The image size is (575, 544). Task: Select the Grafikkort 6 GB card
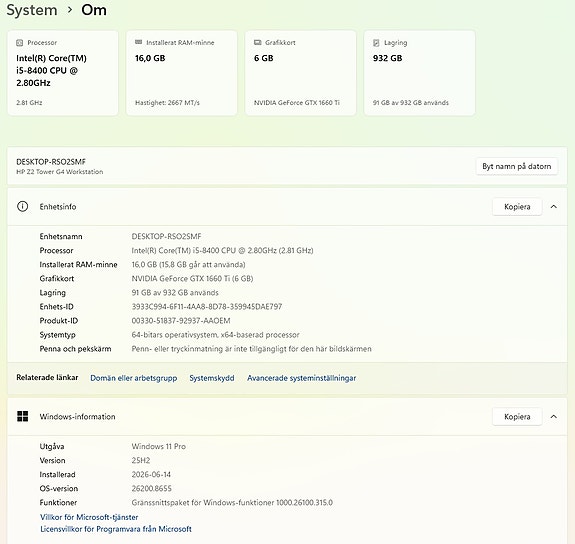coord(300,73)
